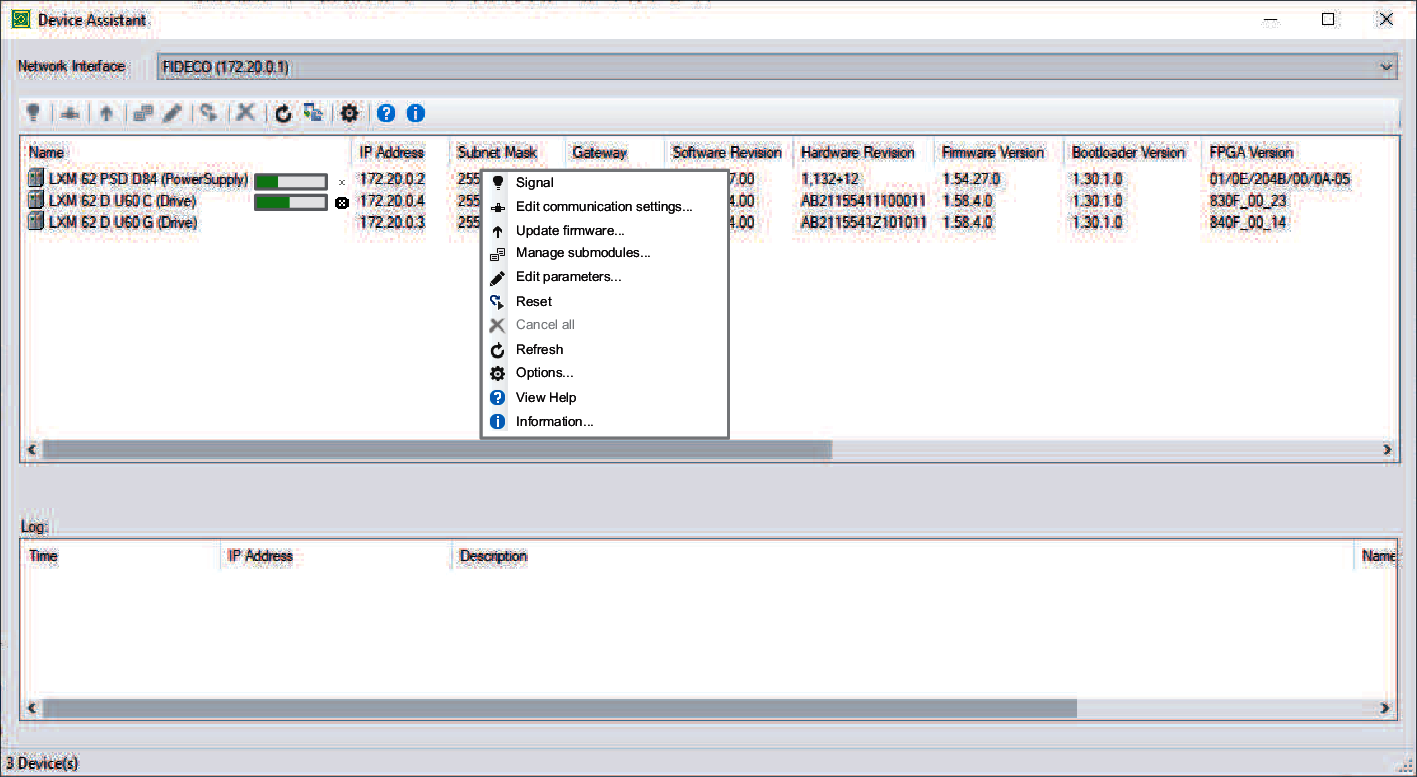This screenshot has width=1417, height=777.
Task: Click the Signal lightbulb icon in the toolbar
Action: 33,113
